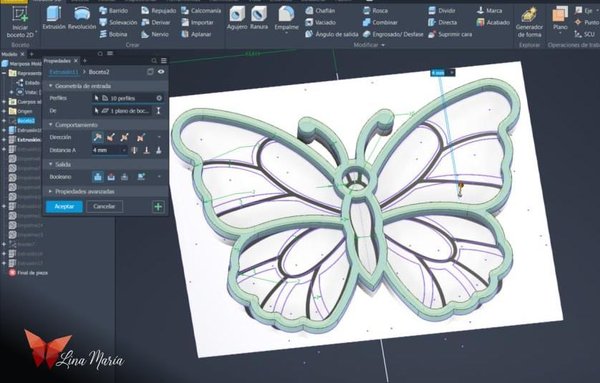Cancel the extrusion with Cancelar
The width and height of the screenshot is (600, 383).
pyautogui.click(x=104, y=207)
